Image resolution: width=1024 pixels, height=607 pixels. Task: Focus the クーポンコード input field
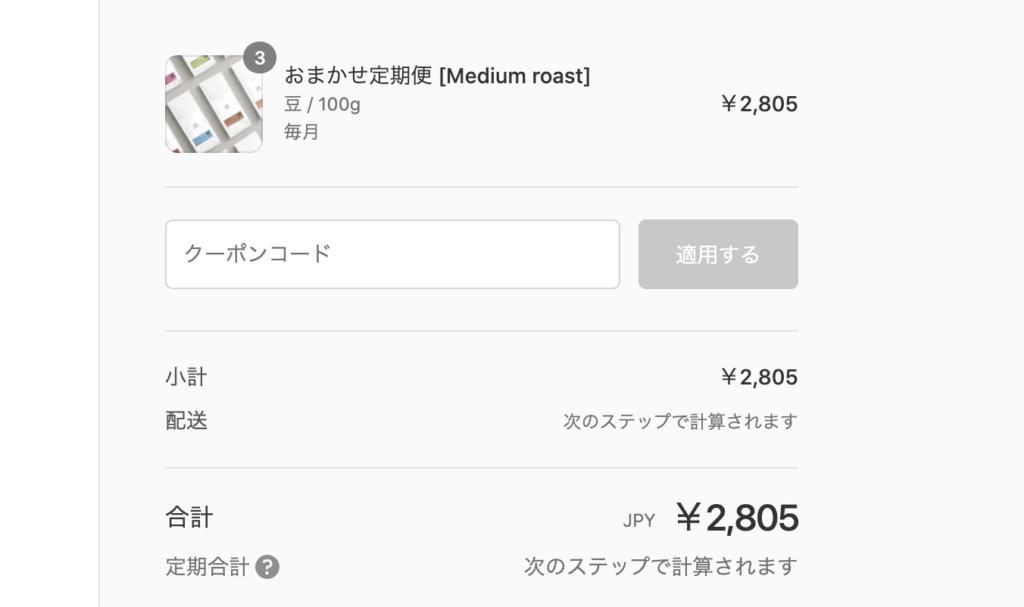[392, 254]
